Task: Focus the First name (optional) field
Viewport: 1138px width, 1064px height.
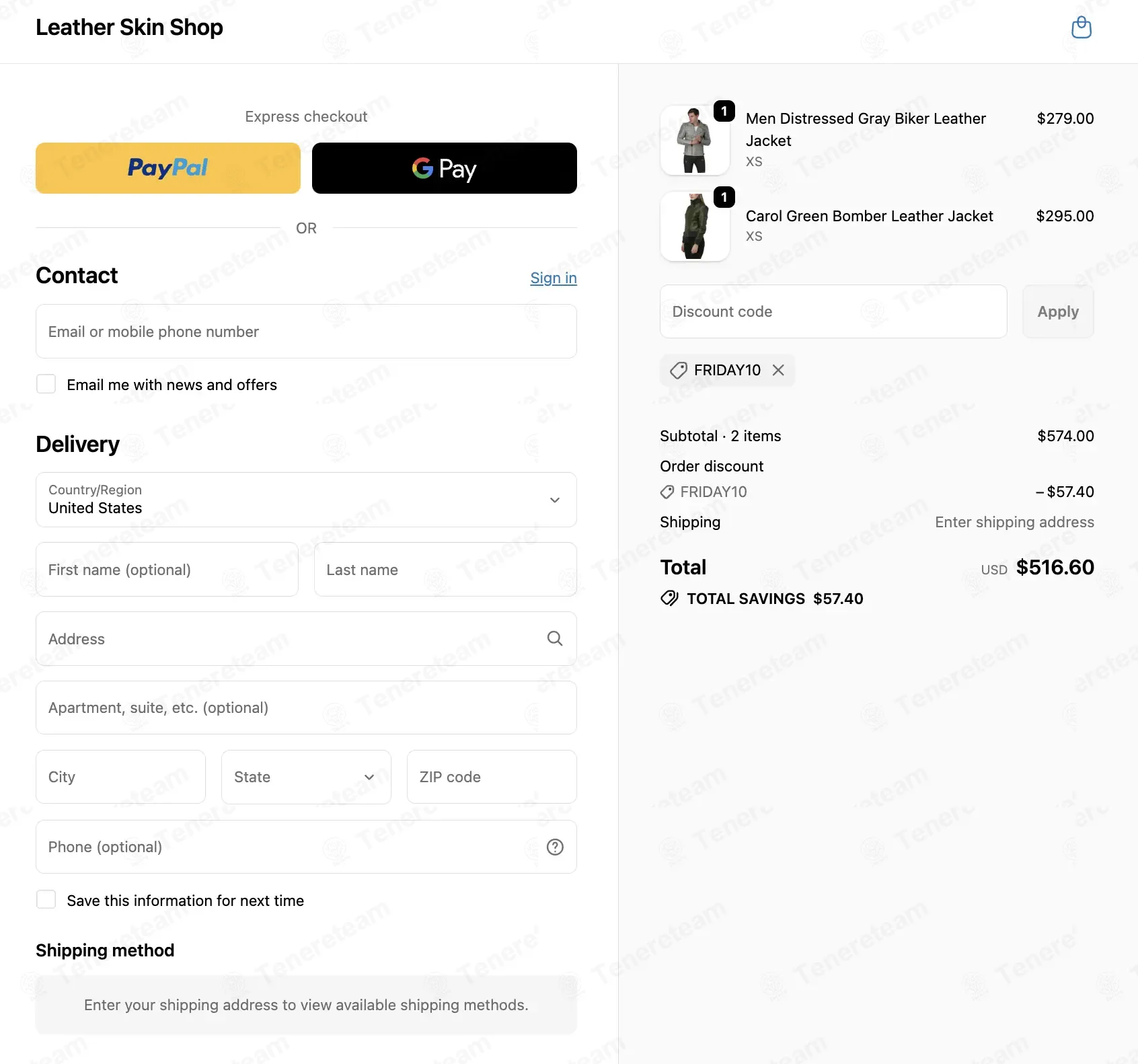Action: click(167, 570)
